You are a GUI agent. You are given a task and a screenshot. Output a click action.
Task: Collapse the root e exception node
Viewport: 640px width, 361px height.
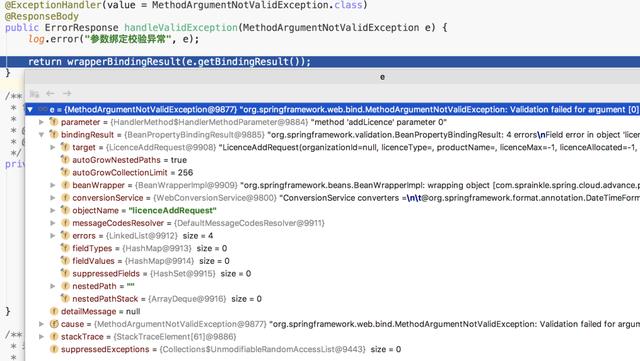tap(30, 109)
